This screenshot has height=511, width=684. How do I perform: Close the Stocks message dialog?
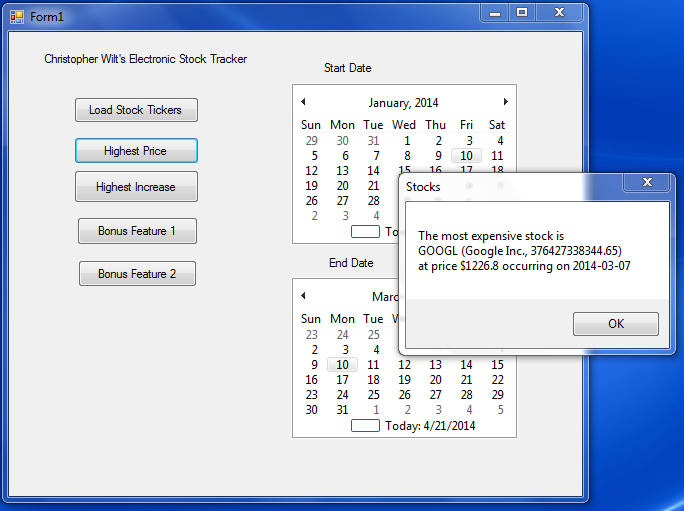pyautogui.click(x=647, y=182)
